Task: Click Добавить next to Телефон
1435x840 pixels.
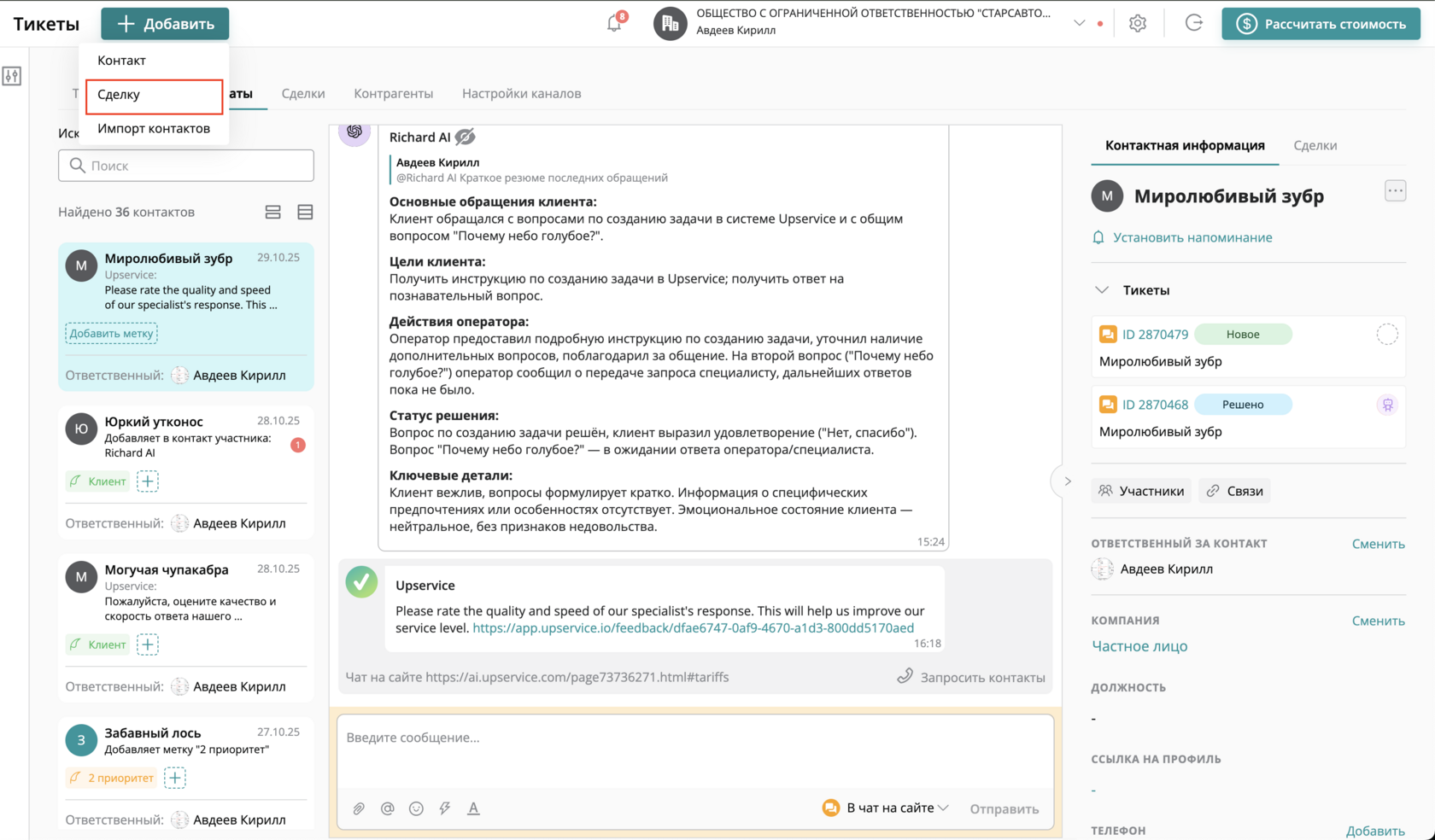Action: click(x=1375, y=831)
